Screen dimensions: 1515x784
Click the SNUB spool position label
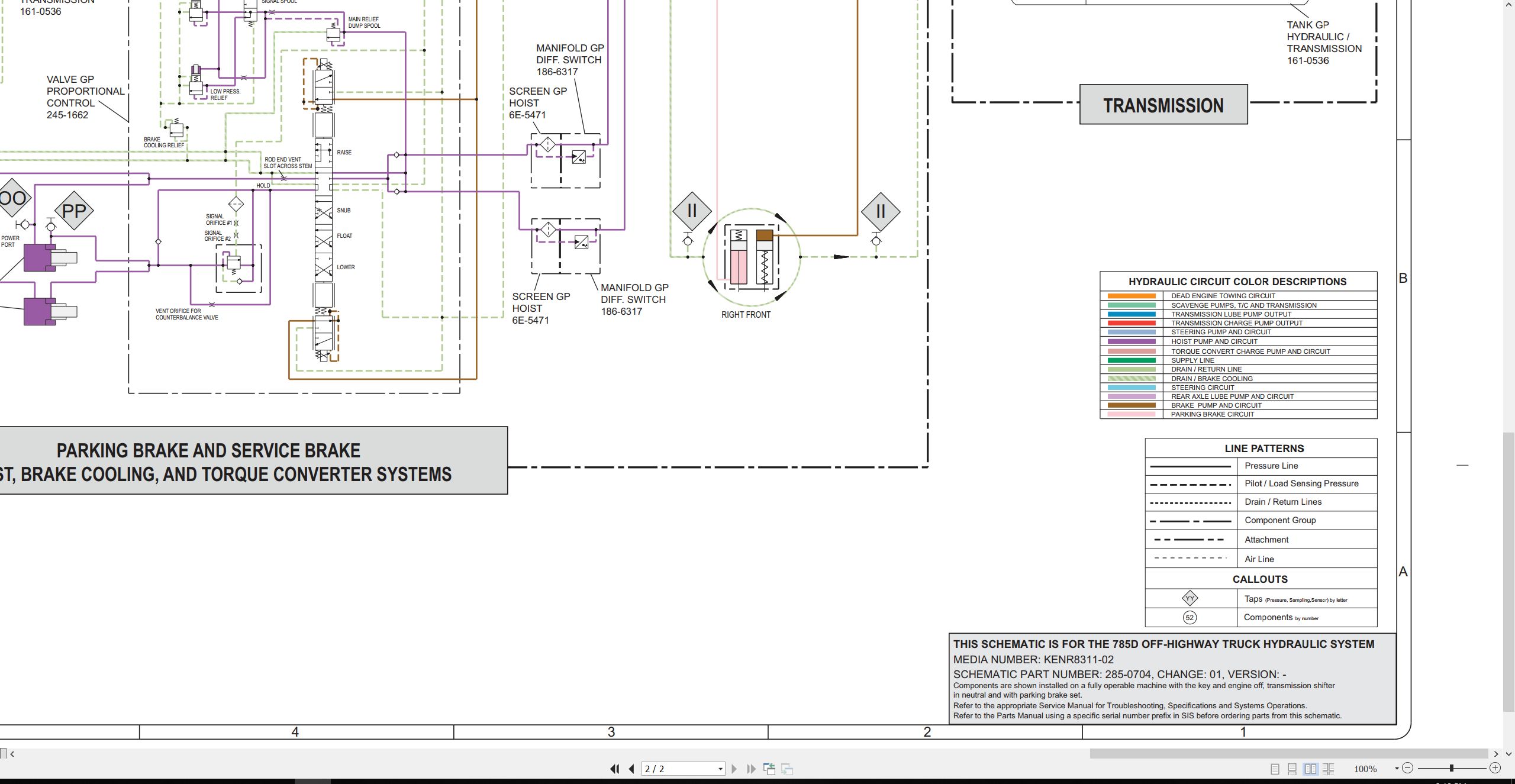pyautogui.click(x=343, y=211)
